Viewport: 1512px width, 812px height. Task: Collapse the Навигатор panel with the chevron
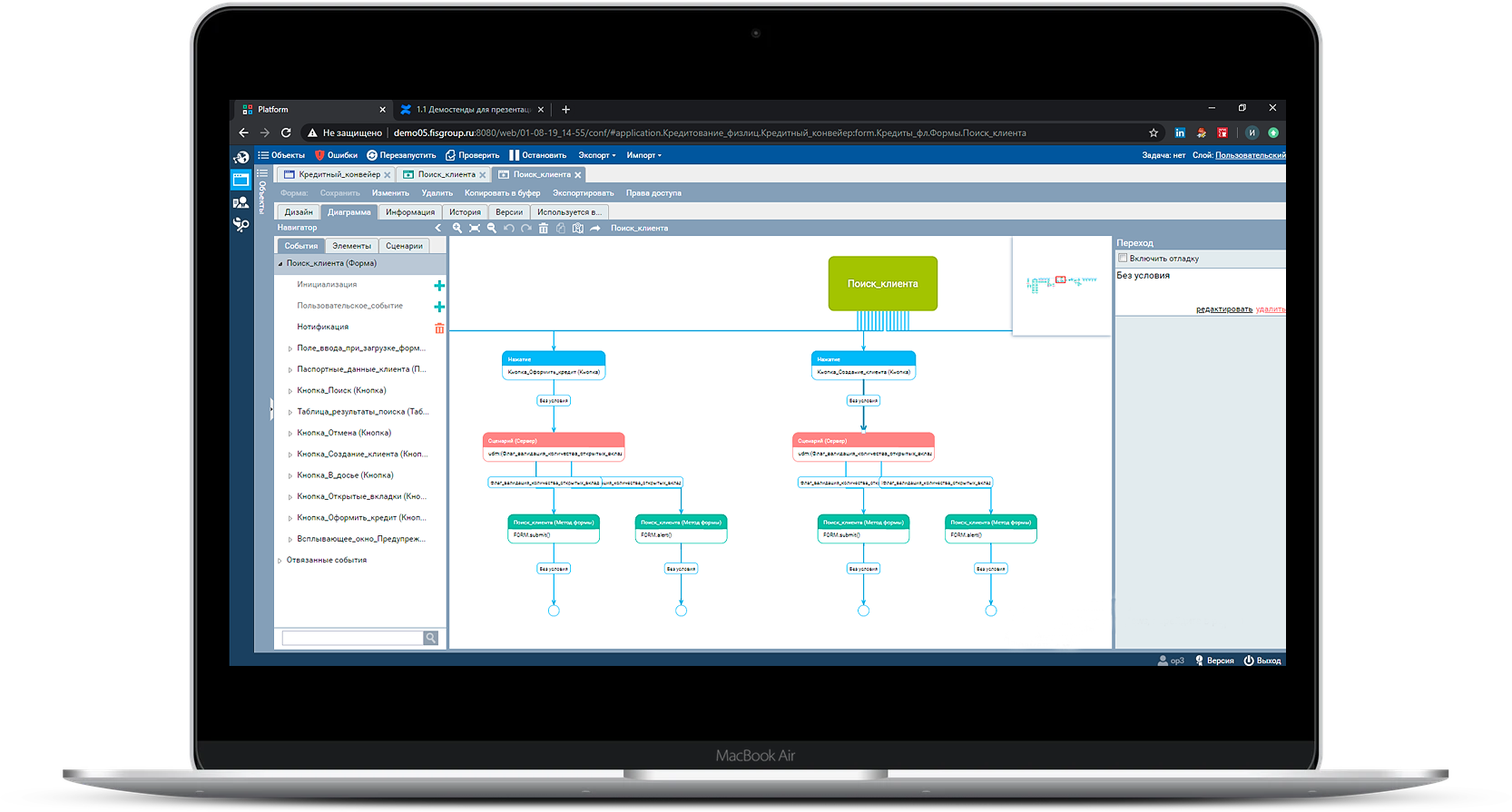click(438, 228)
